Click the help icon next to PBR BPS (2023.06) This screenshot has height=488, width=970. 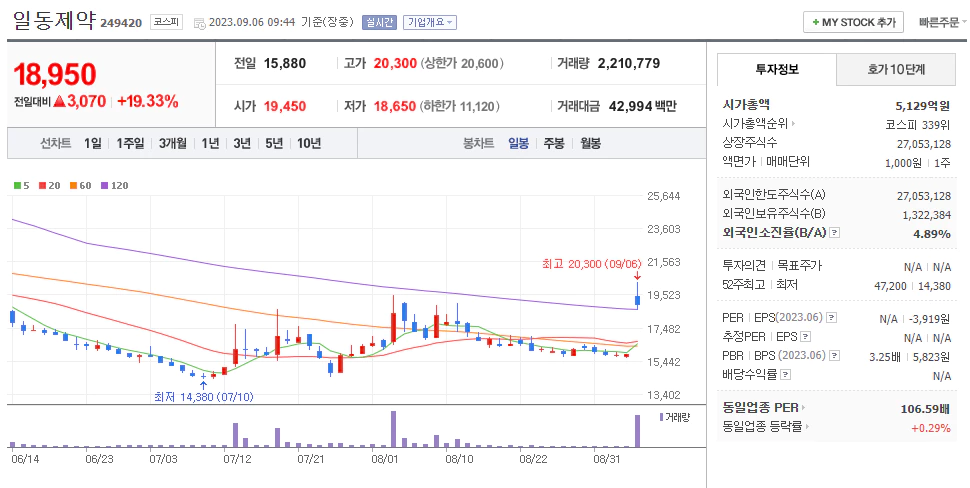point(835,356)
